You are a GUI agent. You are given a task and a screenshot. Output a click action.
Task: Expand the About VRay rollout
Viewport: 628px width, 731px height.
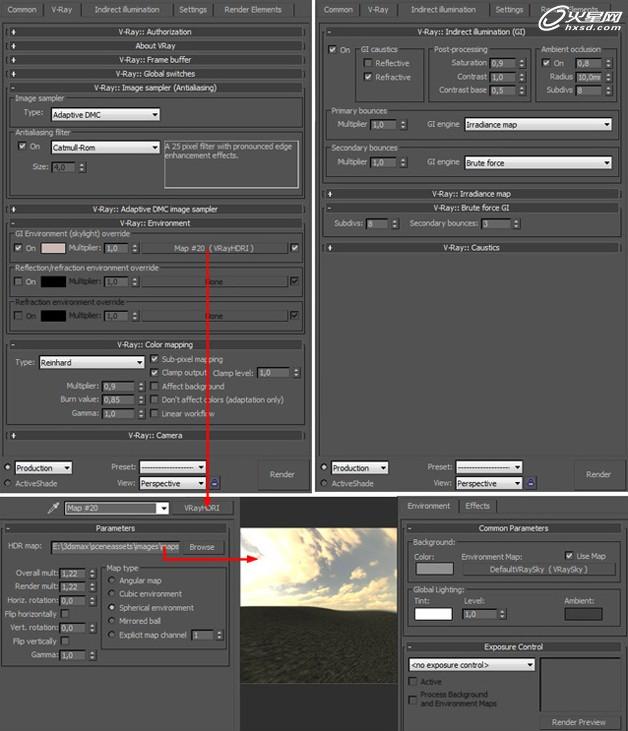click(155, 46)
